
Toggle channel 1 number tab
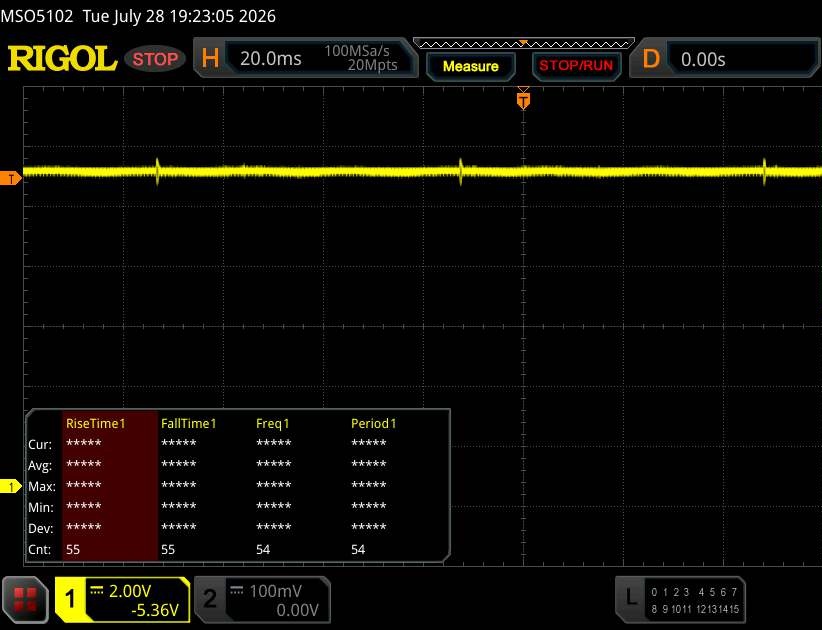(70, 600)
